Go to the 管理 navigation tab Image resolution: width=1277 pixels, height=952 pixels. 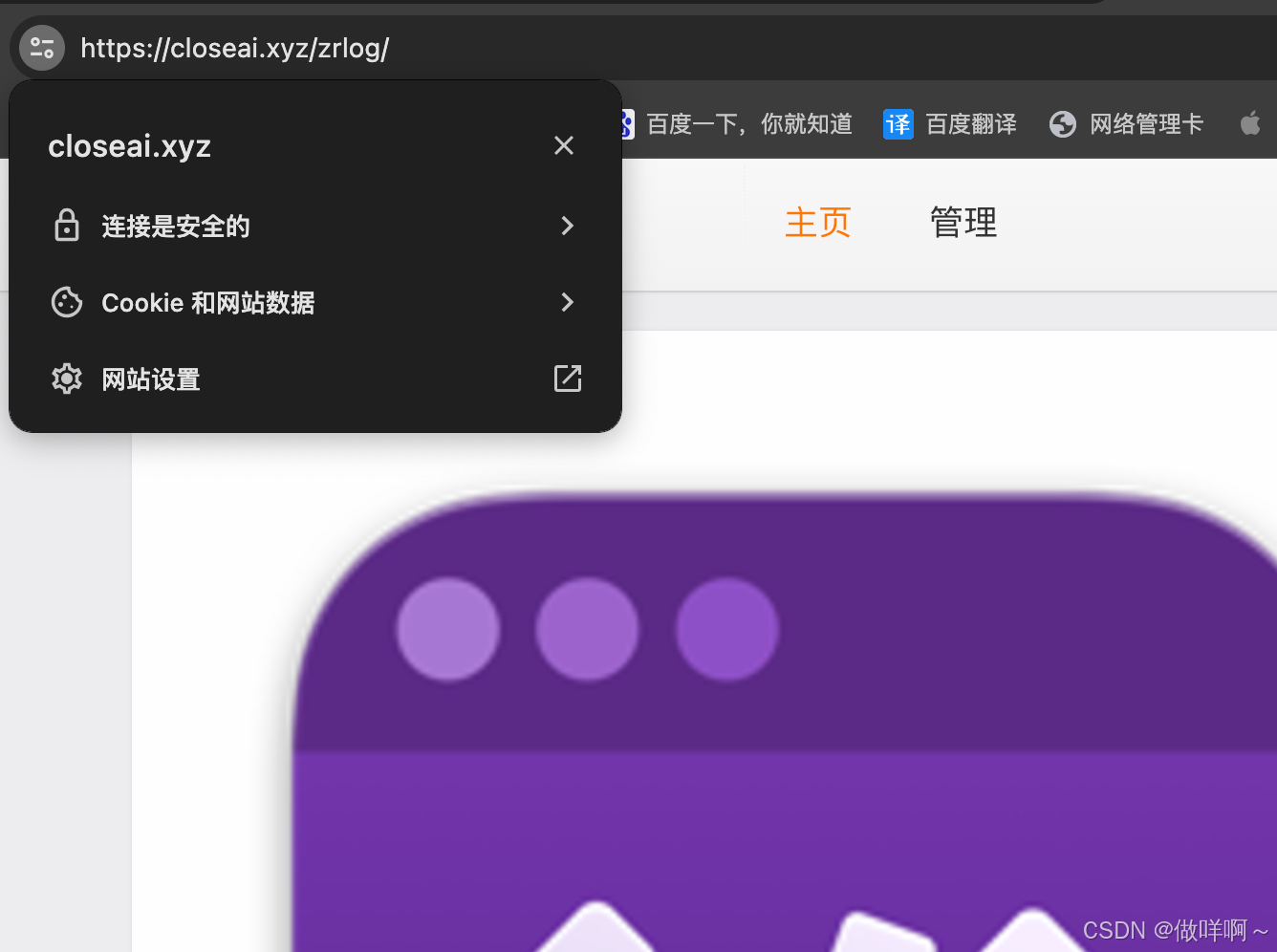pos(963,223)
